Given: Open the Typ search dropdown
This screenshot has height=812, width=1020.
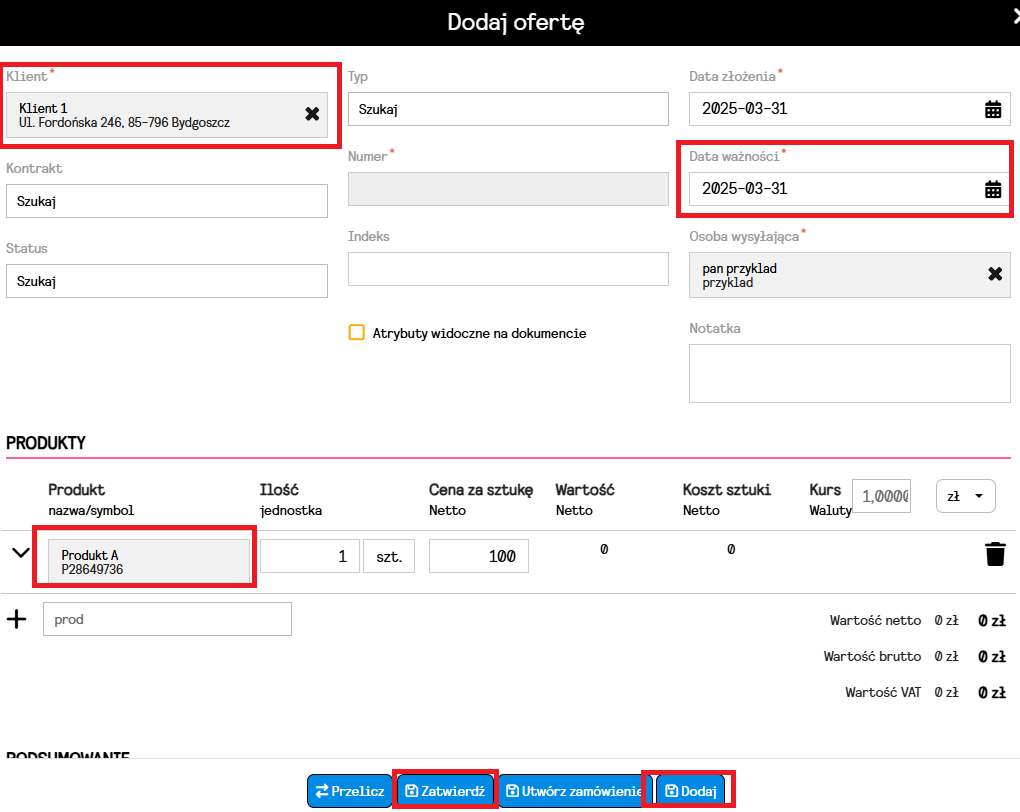Looking at the screenshot, I should tap(508, 109).
